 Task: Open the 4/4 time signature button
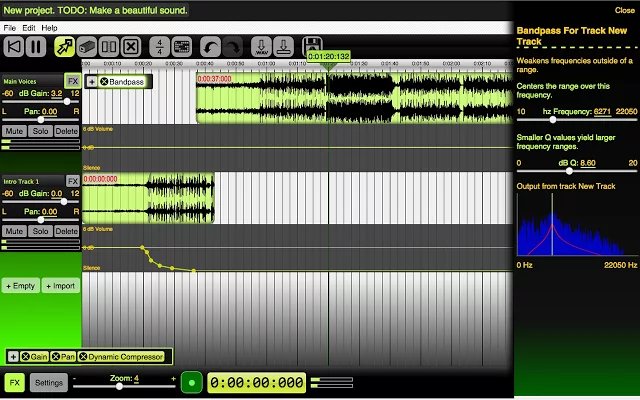pyautogui.click(x=160, y=47)
